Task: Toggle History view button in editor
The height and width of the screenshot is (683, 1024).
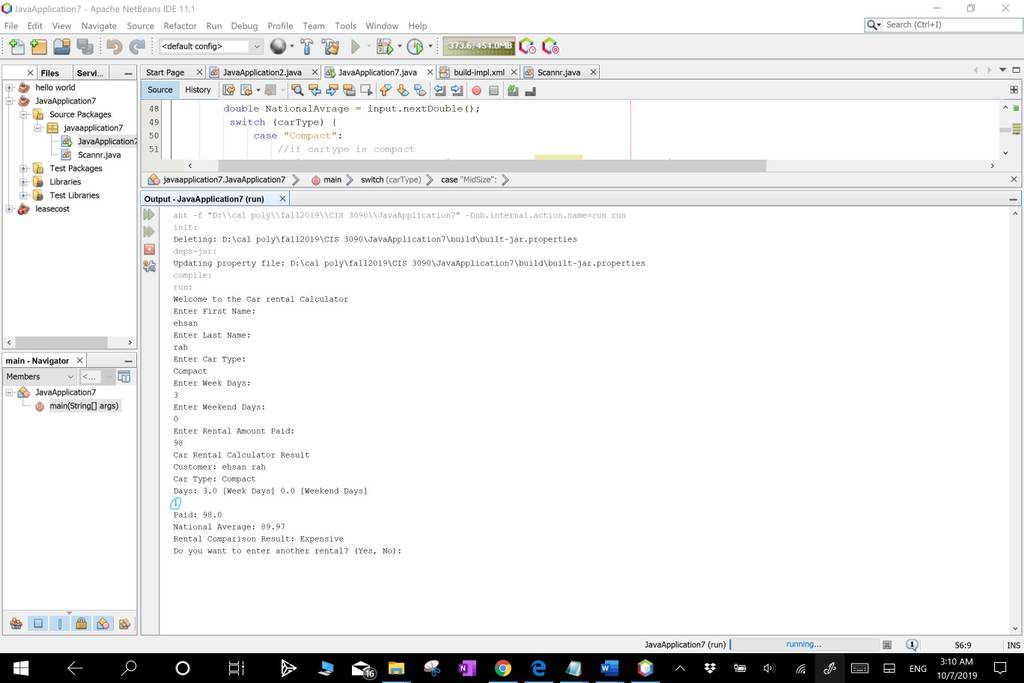Action: pyautogui.click(x=198, y=90)
